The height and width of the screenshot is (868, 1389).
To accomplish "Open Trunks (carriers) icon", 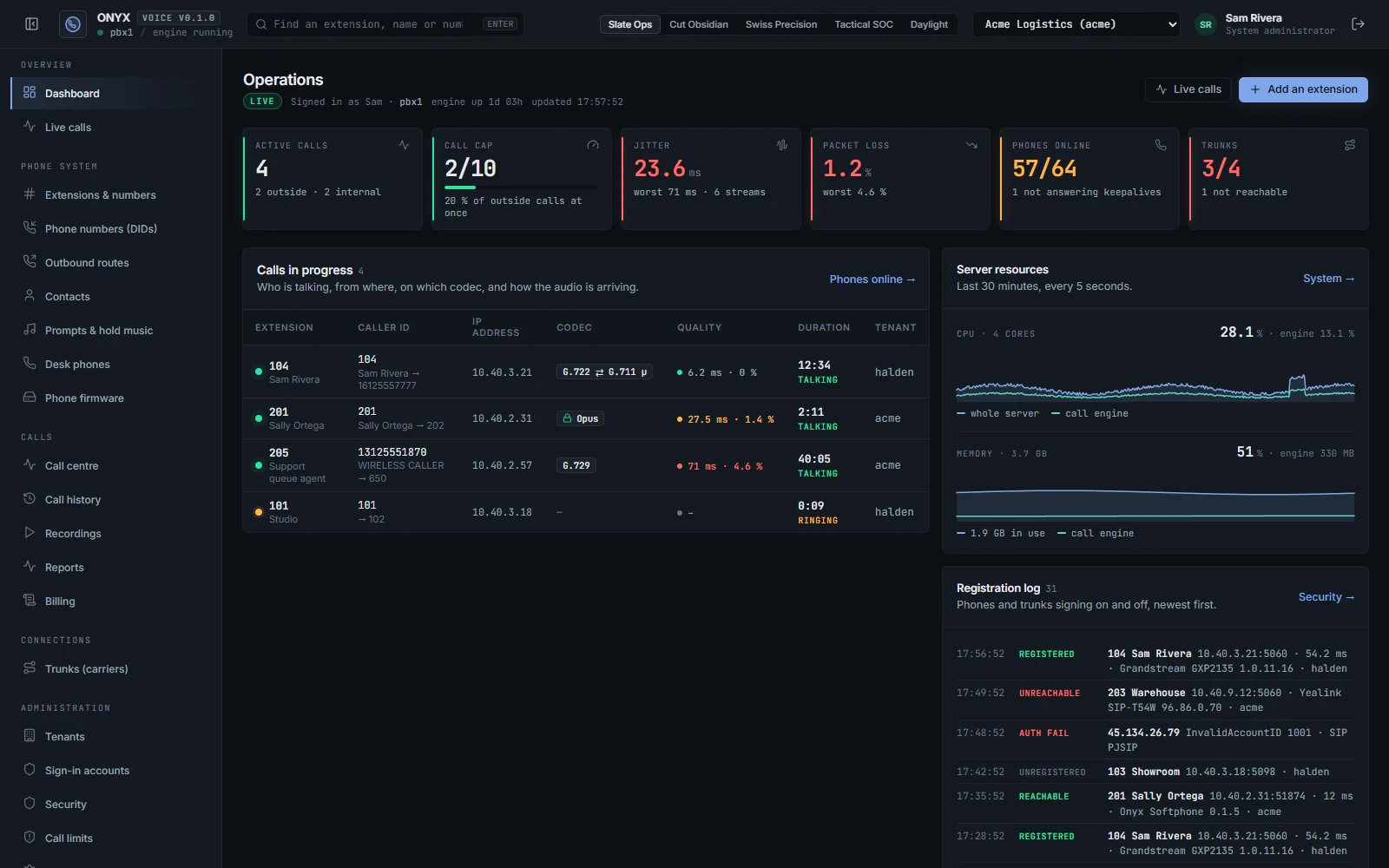I will (x=30, y=668).
